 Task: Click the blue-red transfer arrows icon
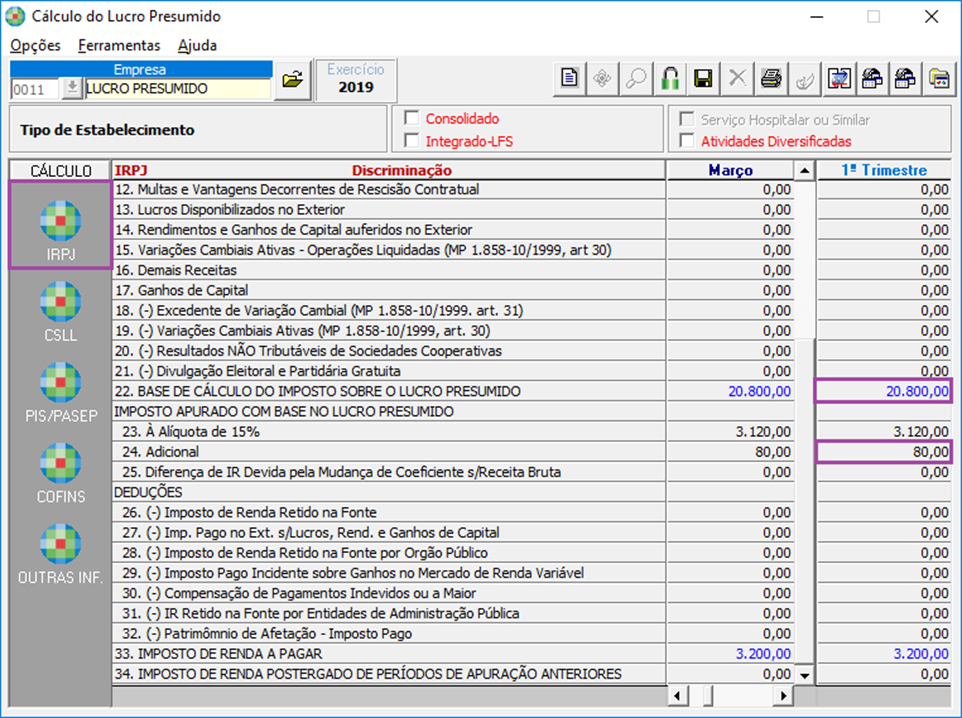838,79
